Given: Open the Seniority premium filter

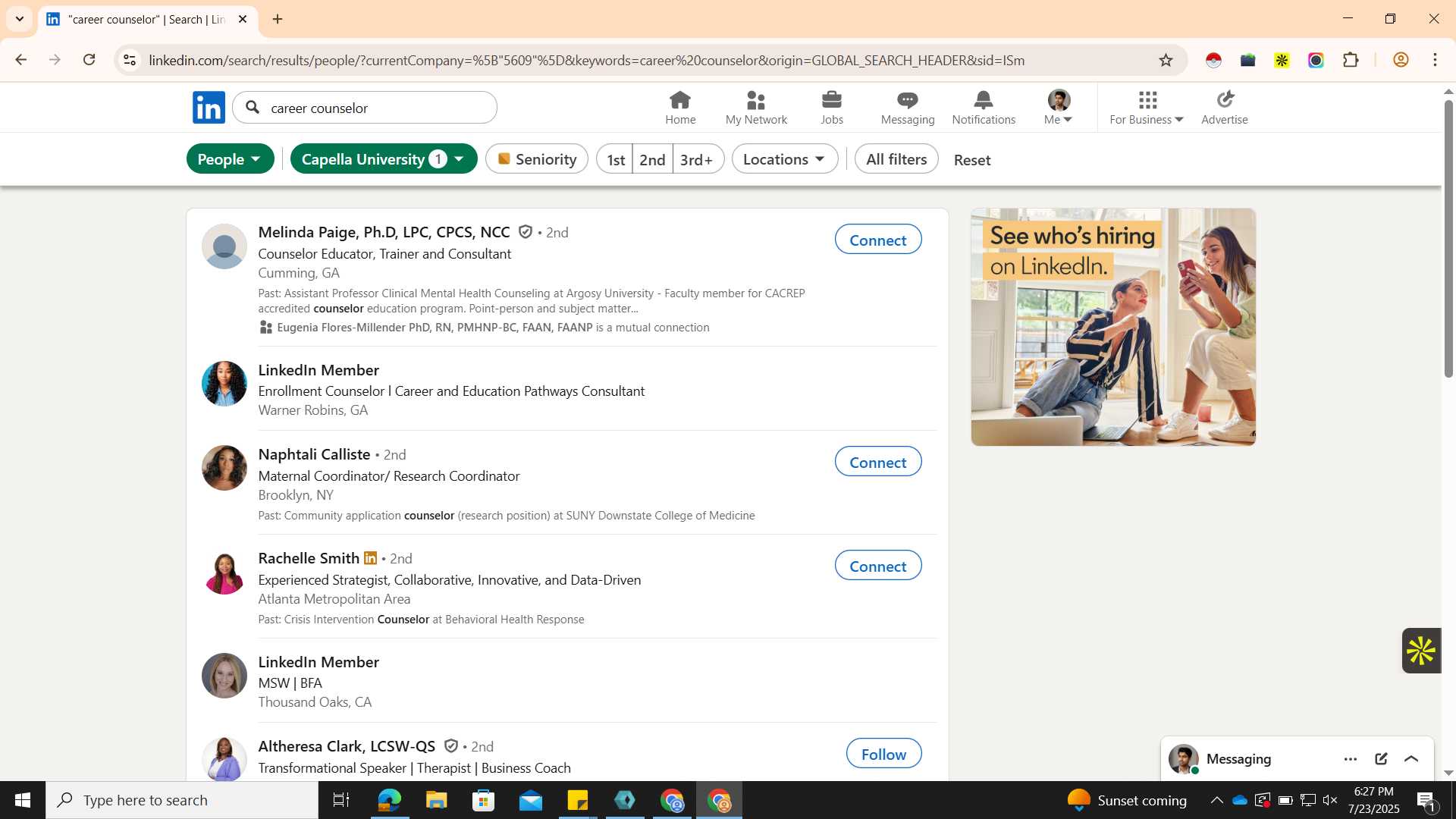Looking at the screenshot, I should point(537,159).
